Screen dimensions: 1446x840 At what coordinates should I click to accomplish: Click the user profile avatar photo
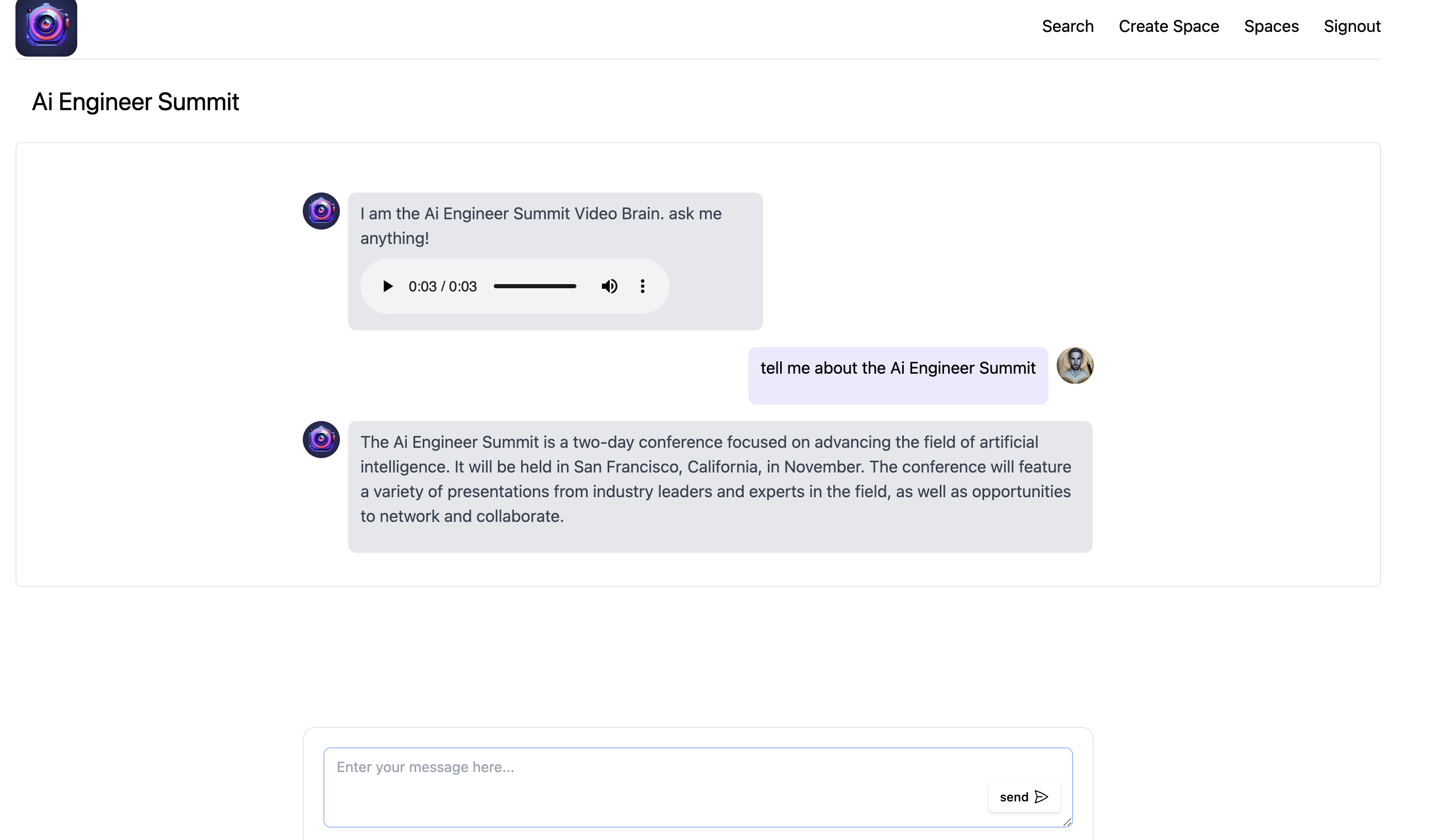1074,365
